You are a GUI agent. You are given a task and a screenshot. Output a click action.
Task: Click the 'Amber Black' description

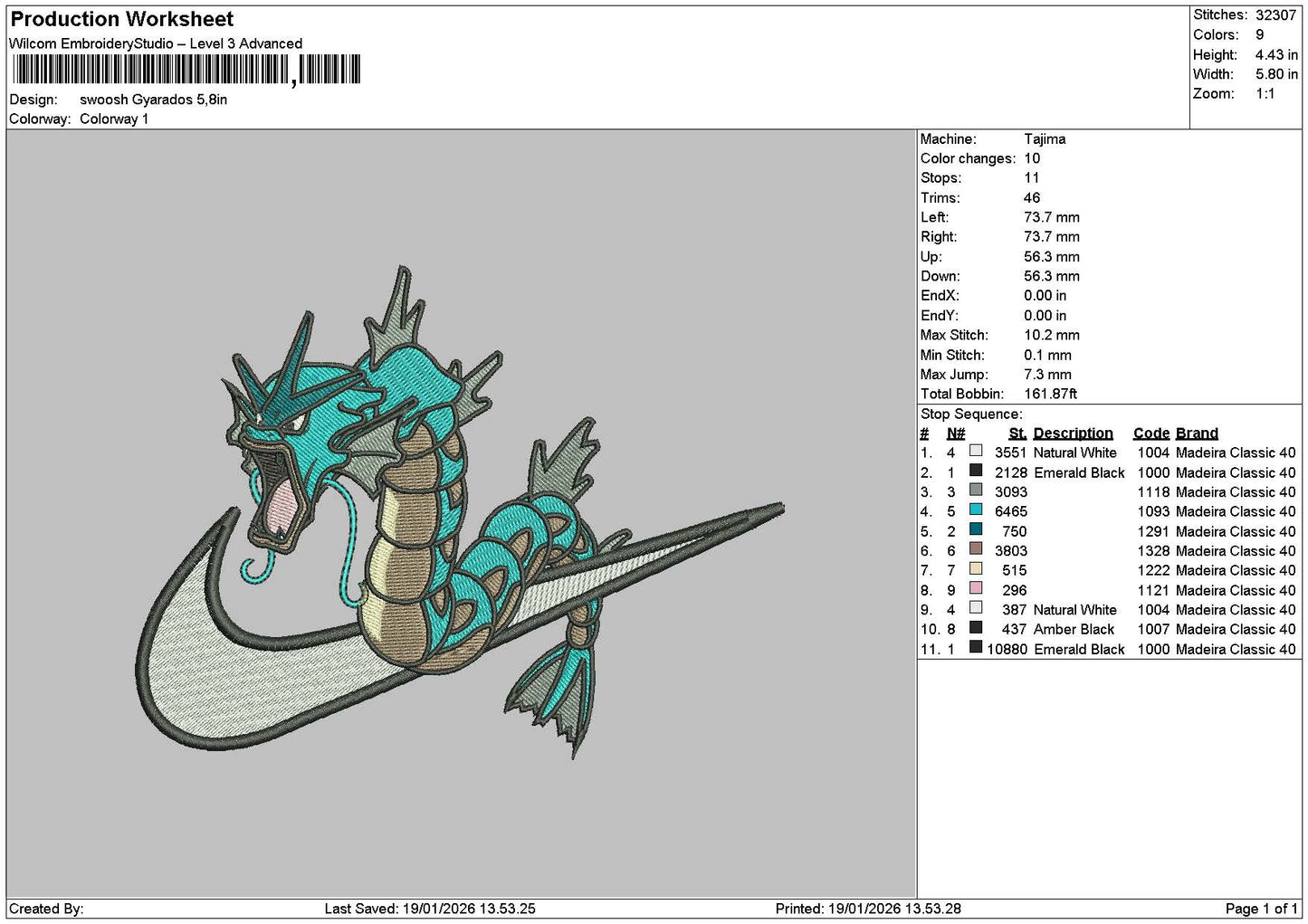[1074, 629]
